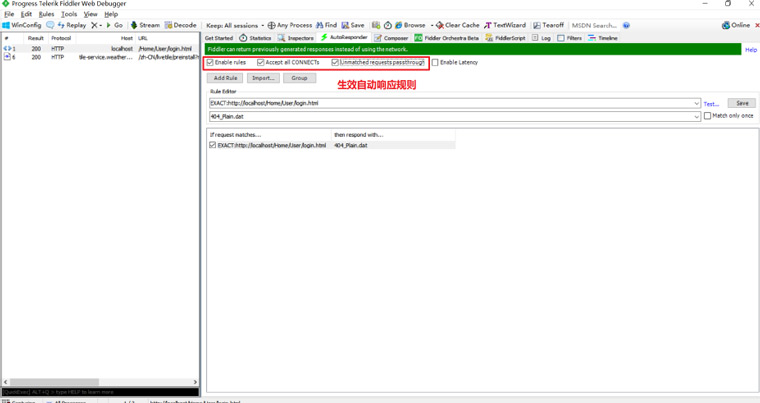
Task: Toggle the Enable Latency checkbox
Action: [435, 62]
